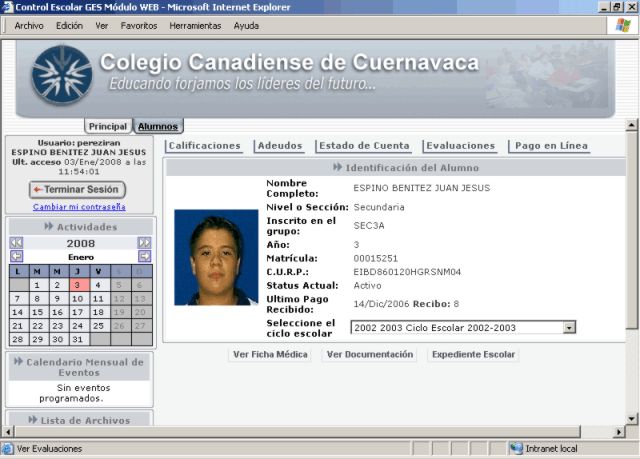Go to next year in calendar
The width and height of the screenshot is (640, 459).
pyautogui.click(x=144, y=243)
